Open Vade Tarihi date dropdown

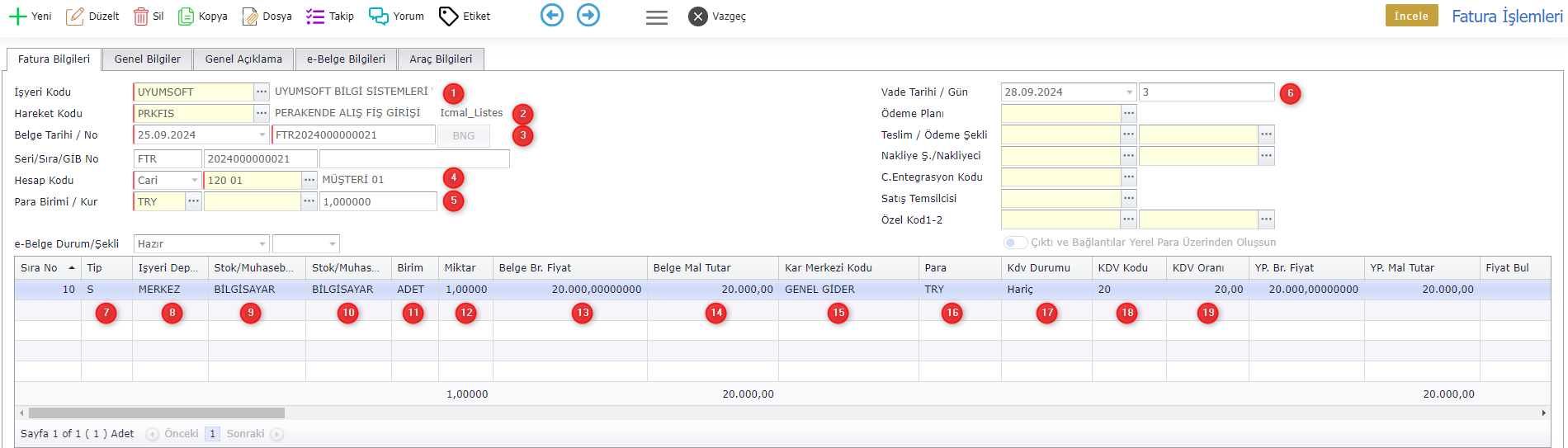(x=1130, y=92)
